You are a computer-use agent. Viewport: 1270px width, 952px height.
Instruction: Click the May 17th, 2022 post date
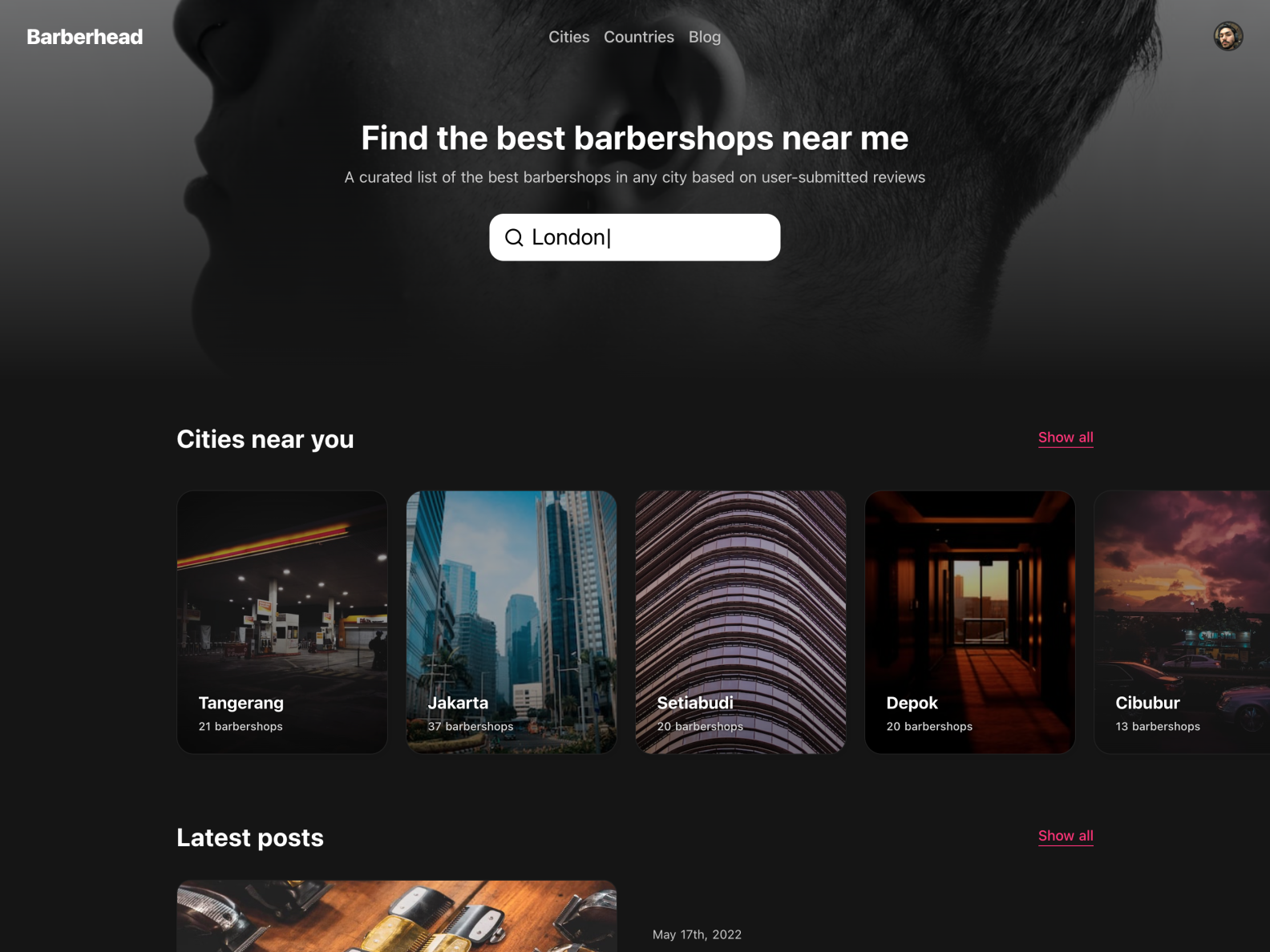(697, 934)
